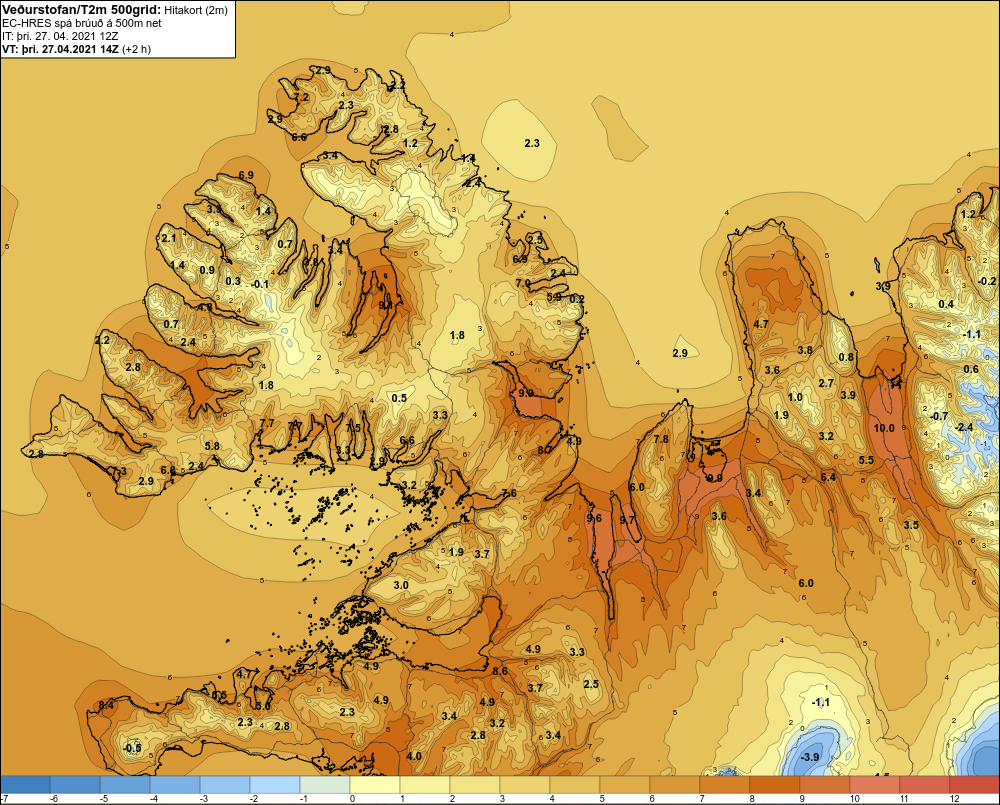This screenshot has height=805, width=1000.
Task: Click the 7.8 temperature value on the map
Action: pyautogui.click(x=661, y=439)
